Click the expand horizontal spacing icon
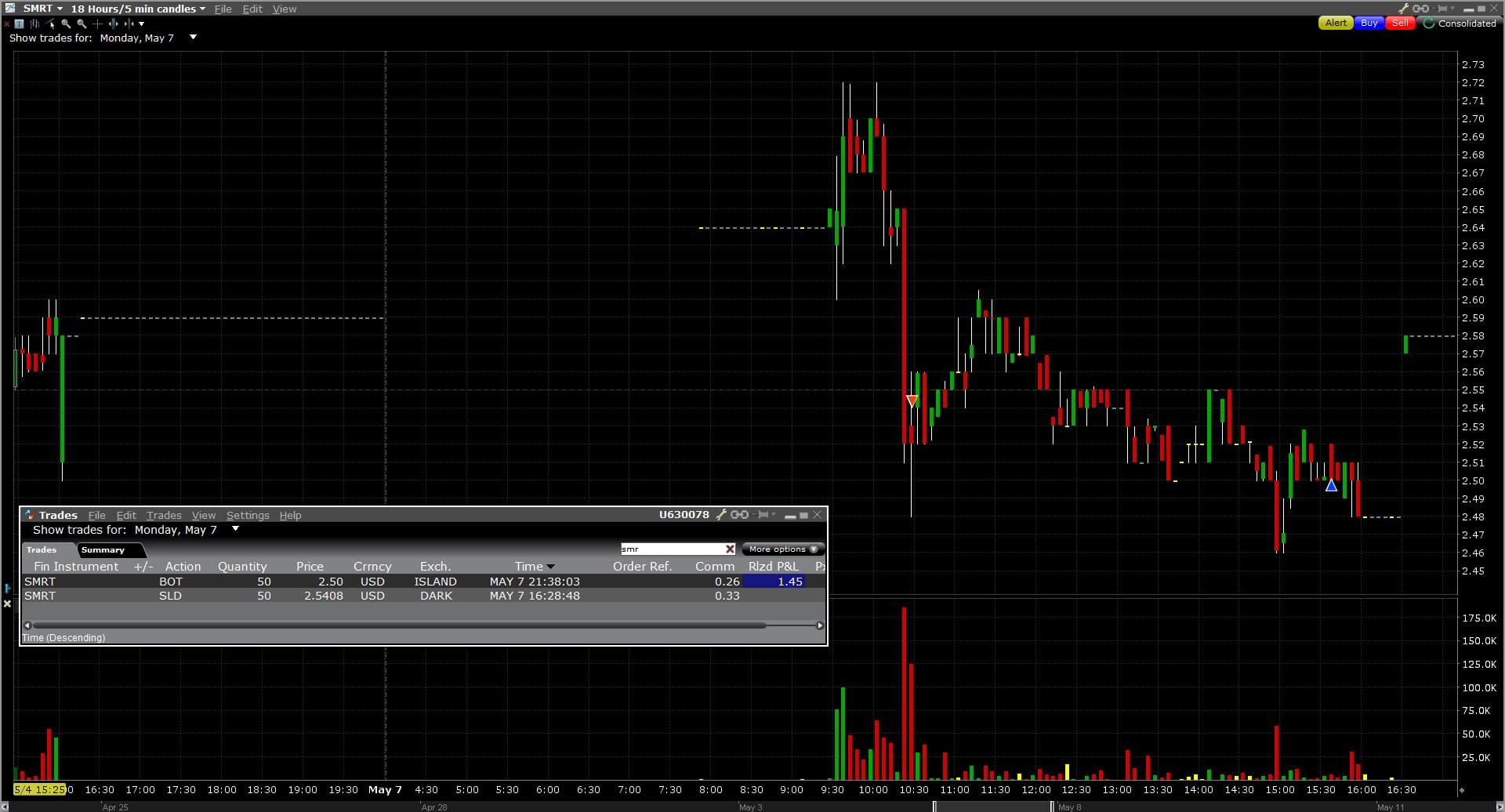Image resolution: width=1505 pixels, height=812 pixels. 114,24
